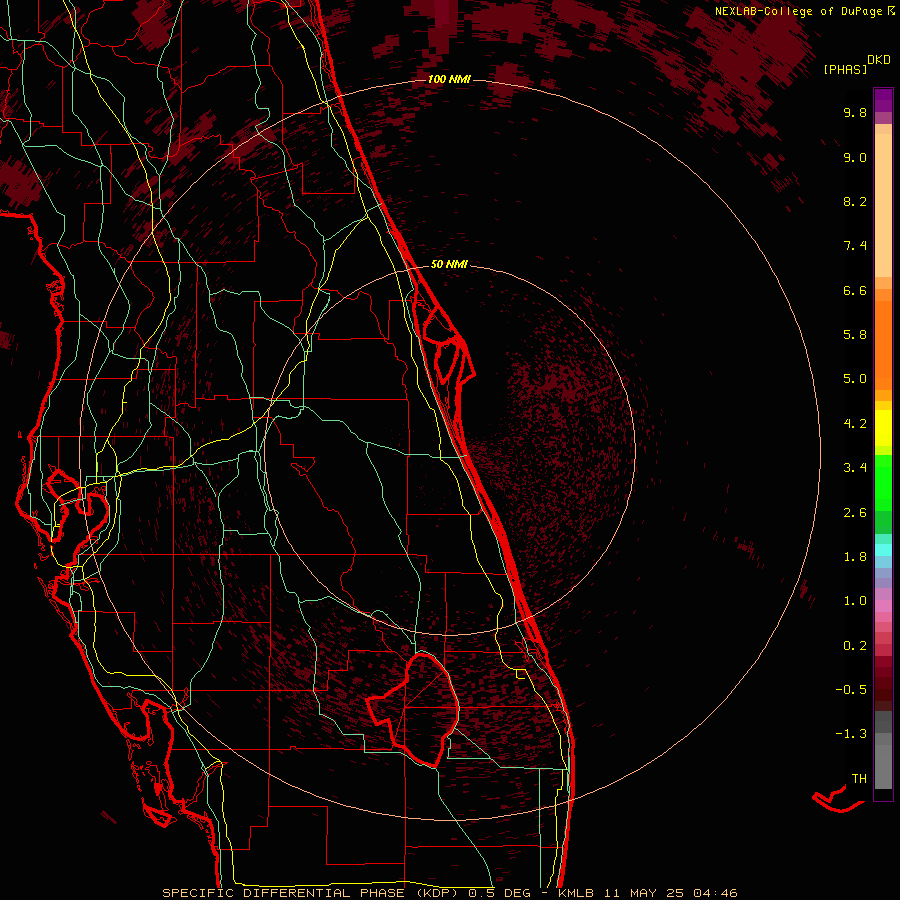The image size is (900, 900).
Task: Click the TH label beside the color bar
Action: [x=859, y=779]
